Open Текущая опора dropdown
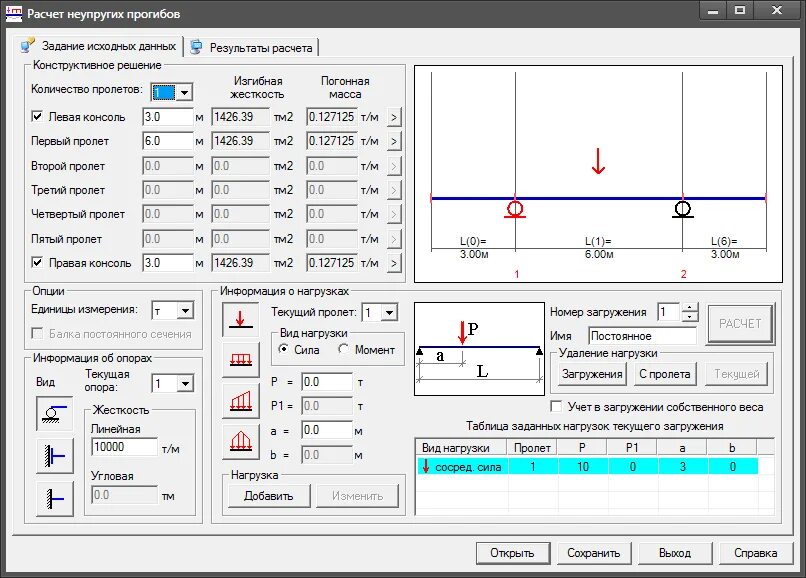Viewport: 806px width, 578px height. tap(186, 383)
